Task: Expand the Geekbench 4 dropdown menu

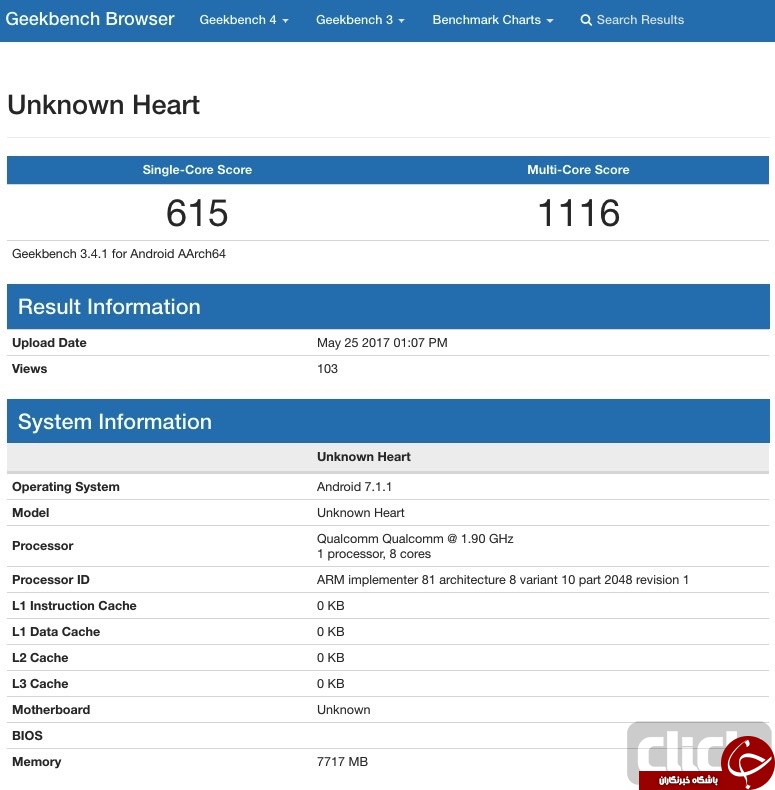Action: 244,20
